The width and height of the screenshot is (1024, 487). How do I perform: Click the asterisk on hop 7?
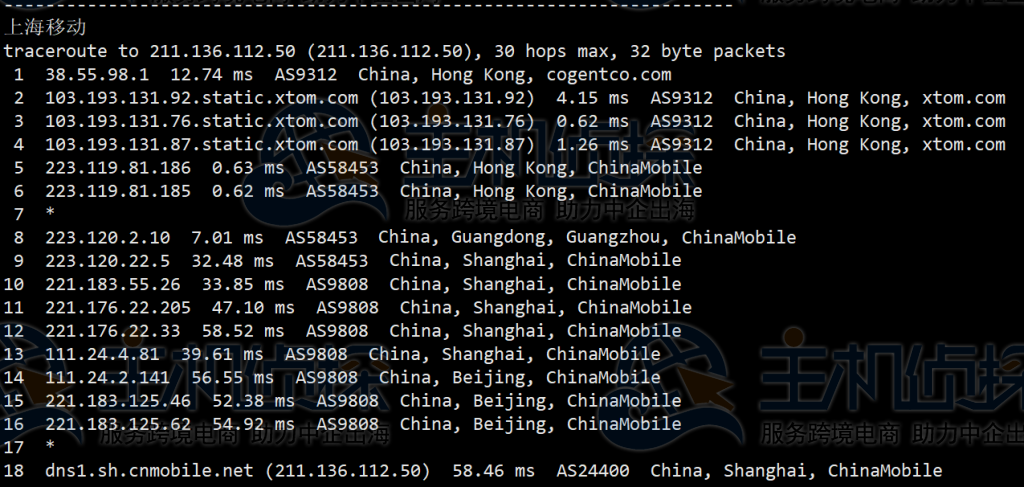(49, 214)
